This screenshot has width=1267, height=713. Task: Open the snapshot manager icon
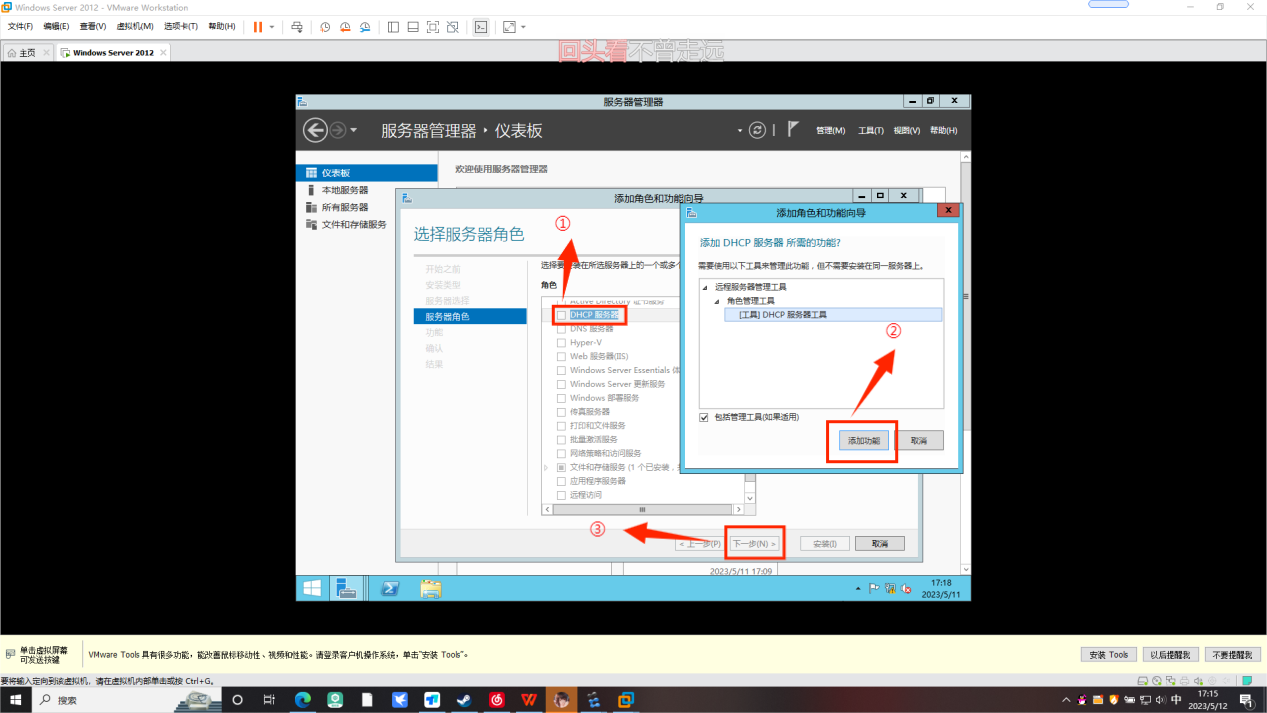click(365, 27)
